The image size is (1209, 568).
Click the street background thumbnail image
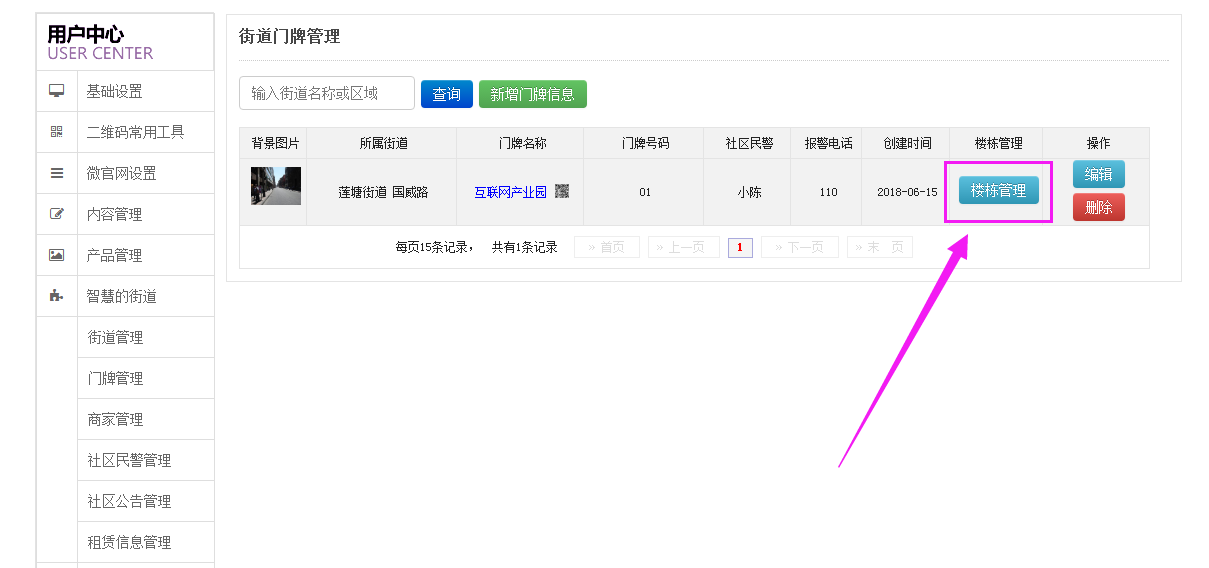(x=276, y=186)
